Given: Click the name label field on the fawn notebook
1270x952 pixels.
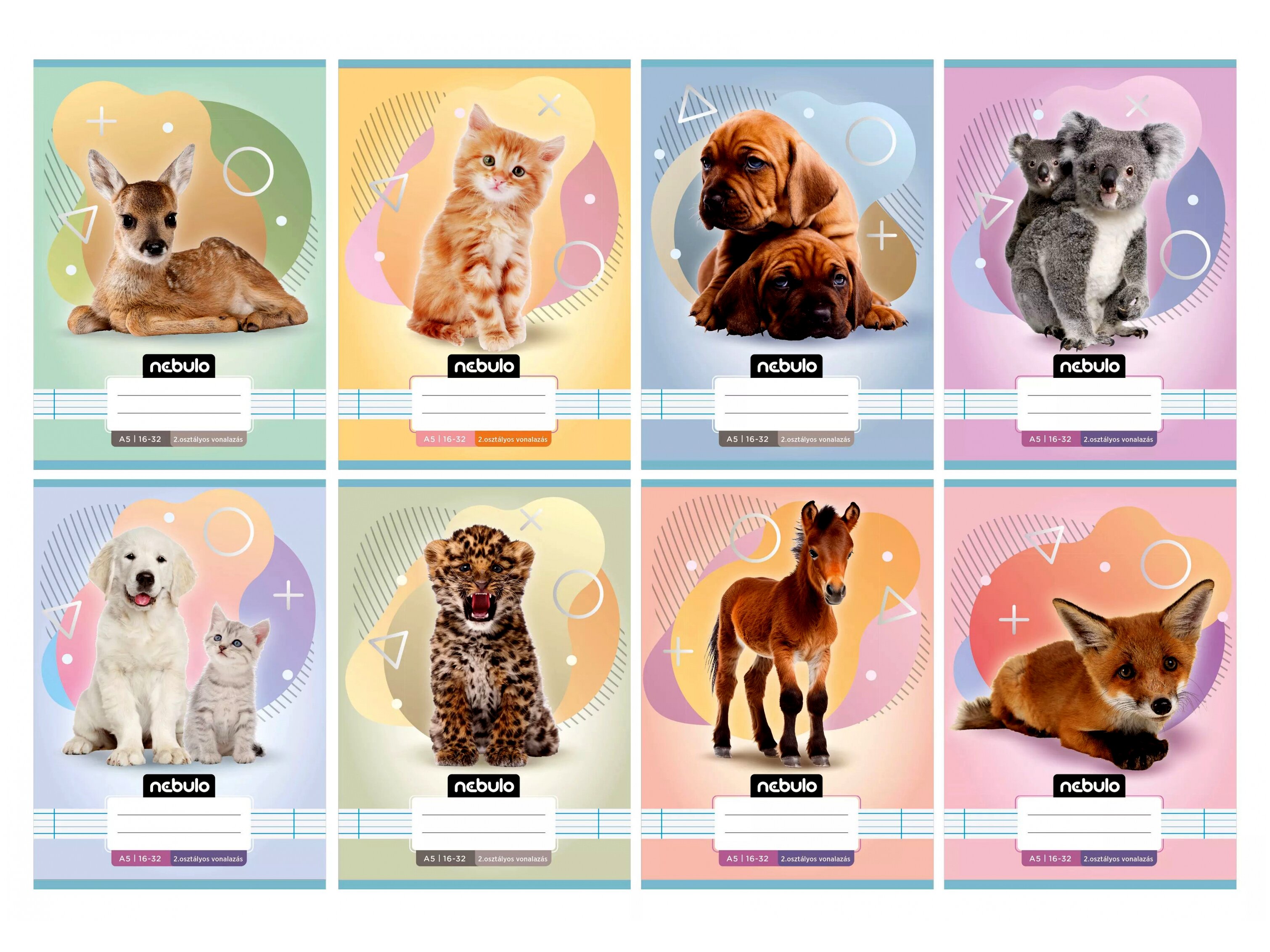Looking at the screenshot, I should 179,403.
